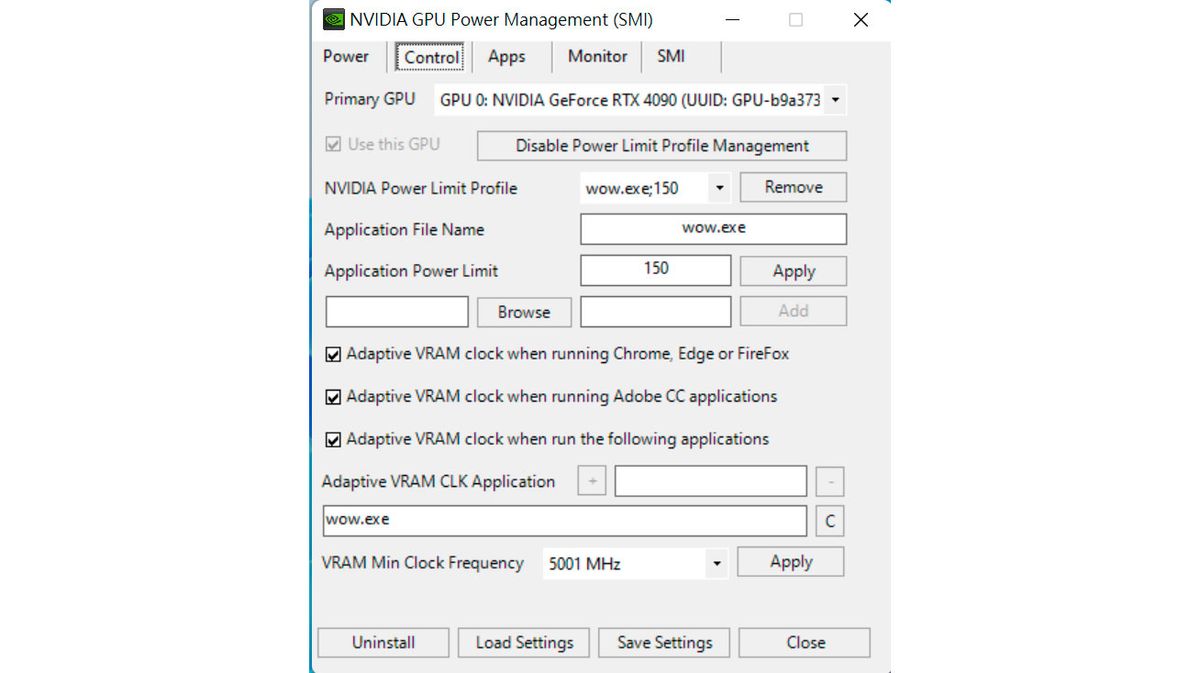The image size is (1200, 673).
Task: Expand the NVIDIA Power Limit Profile dropdown
Action: (x=656, y=188)
